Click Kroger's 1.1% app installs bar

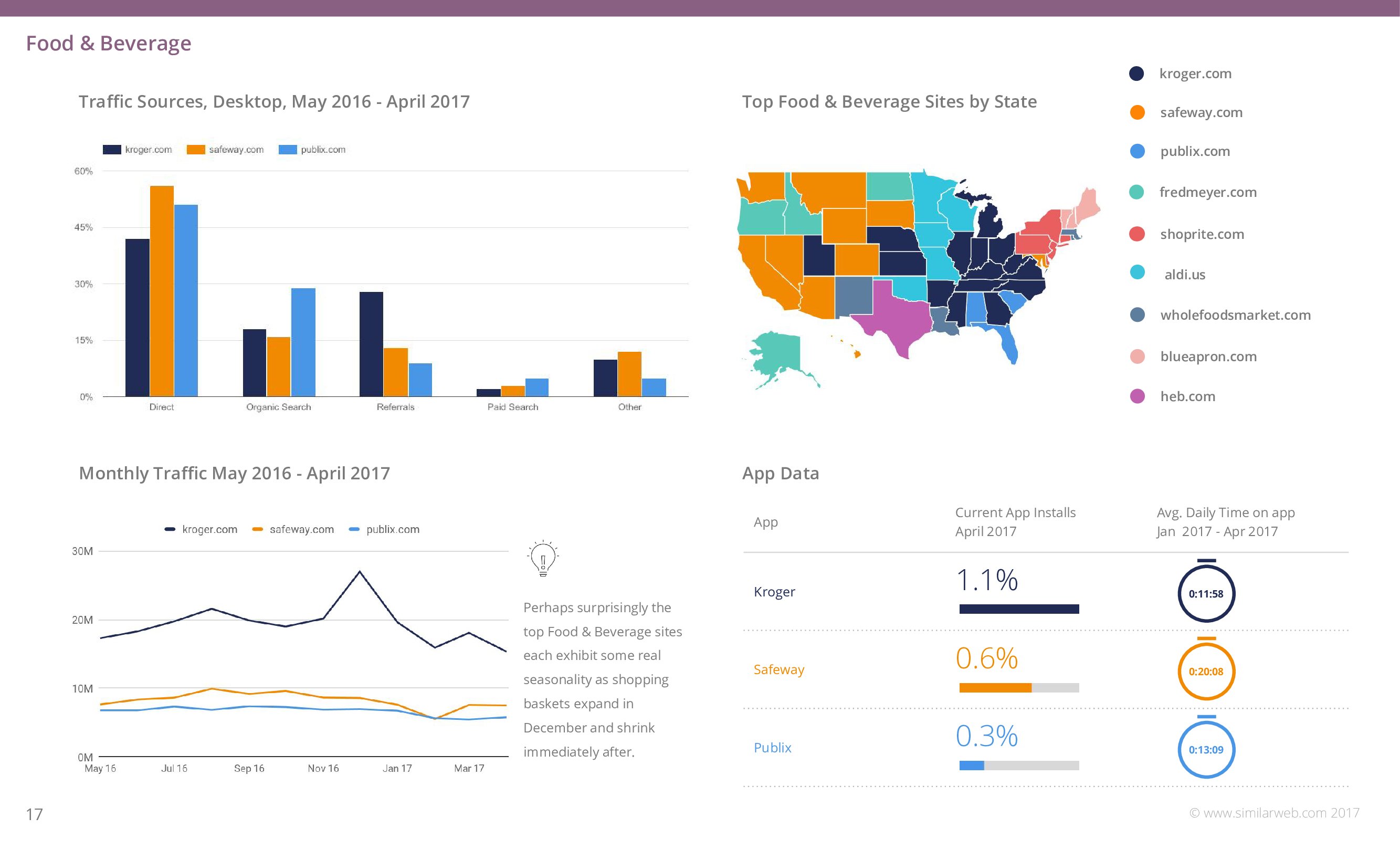1019,609
